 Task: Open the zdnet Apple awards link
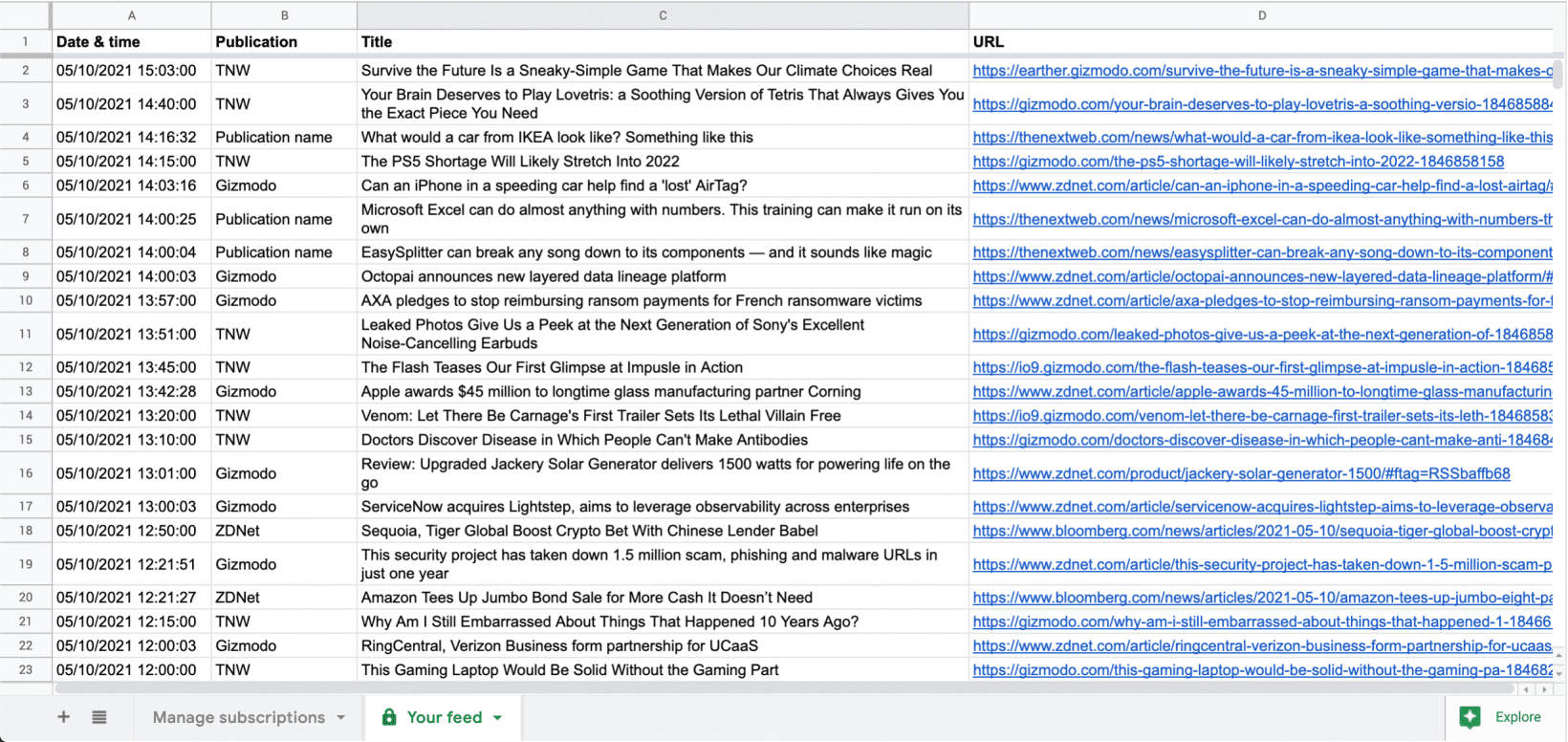[x=1263, y=391]
